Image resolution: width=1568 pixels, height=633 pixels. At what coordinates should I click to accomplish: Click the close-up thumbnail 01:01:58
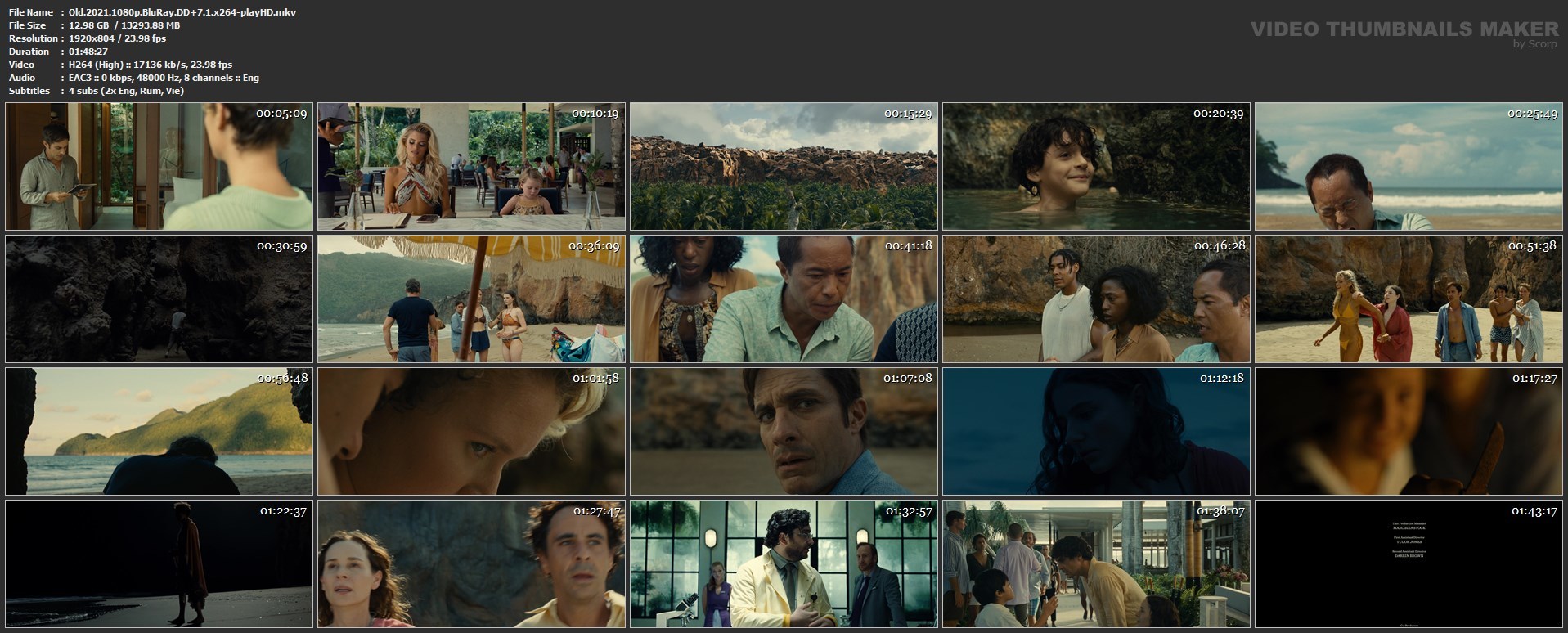(x=471, y=431)
